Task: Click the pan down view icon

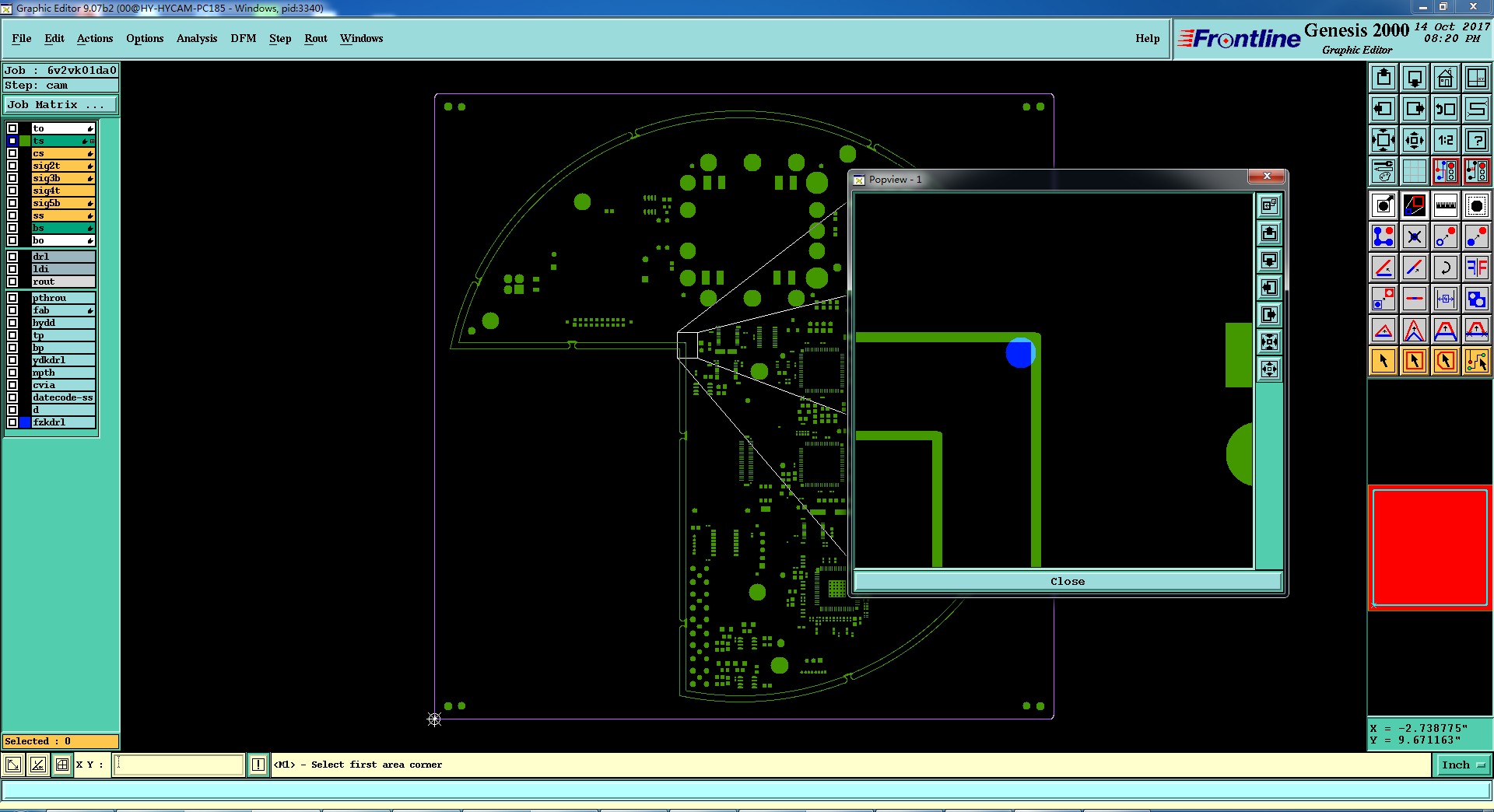Action: point(1415,78)
